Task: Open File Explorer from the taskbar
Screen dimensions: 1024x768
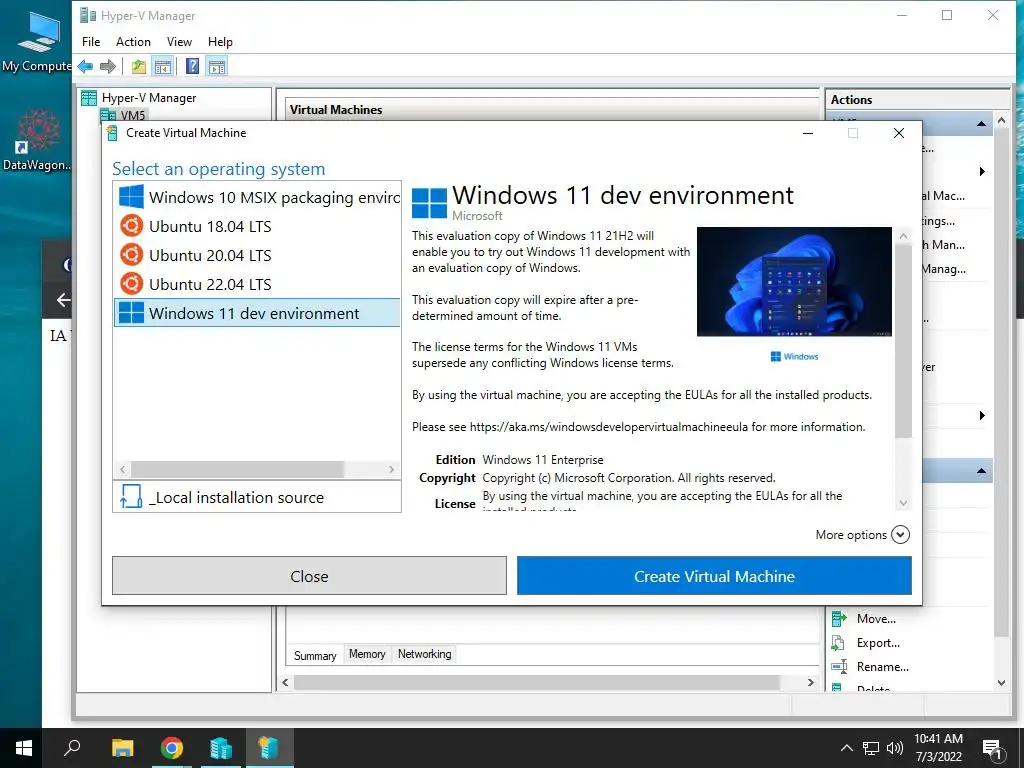Action: pos(122,748)
